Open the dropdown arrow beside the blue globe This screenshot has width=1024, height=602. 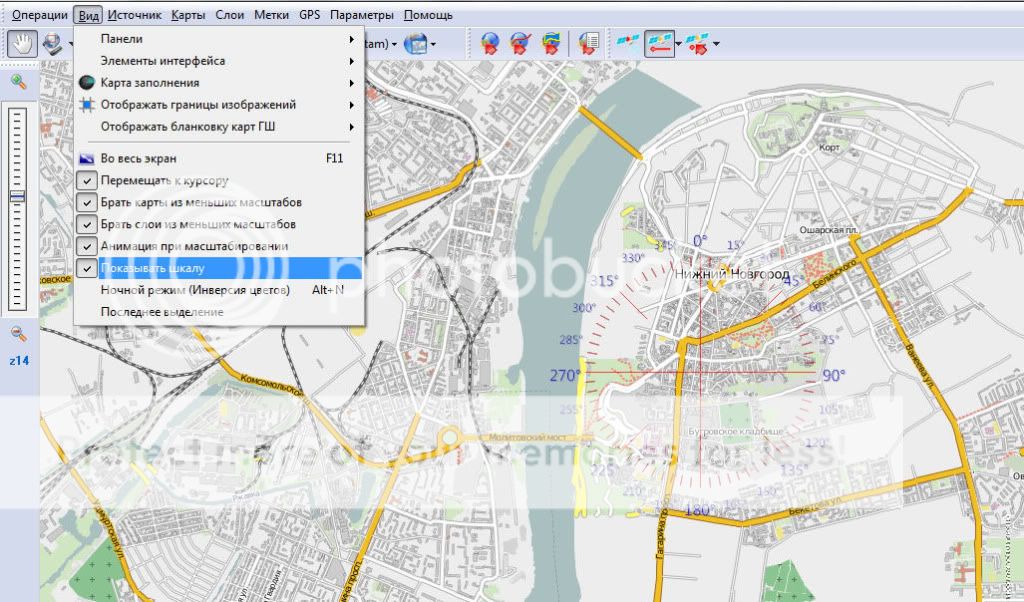[x=433, y=44]
